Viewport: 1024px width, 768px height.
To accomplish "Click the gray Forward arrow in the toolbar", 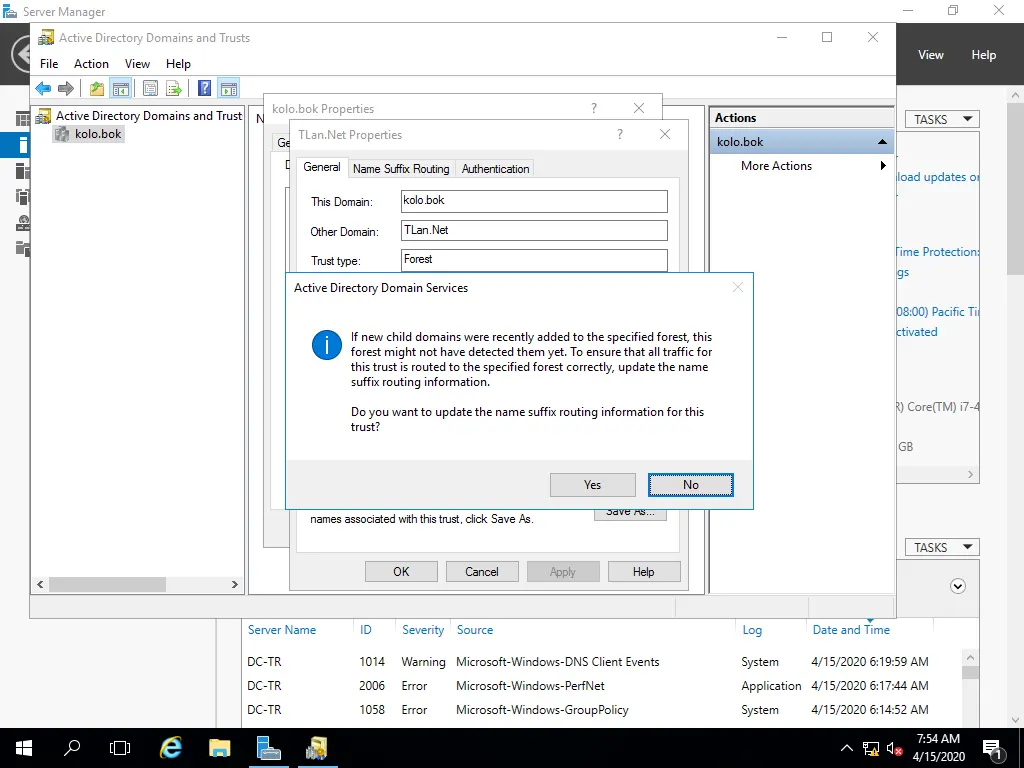I will coord(66,88).
